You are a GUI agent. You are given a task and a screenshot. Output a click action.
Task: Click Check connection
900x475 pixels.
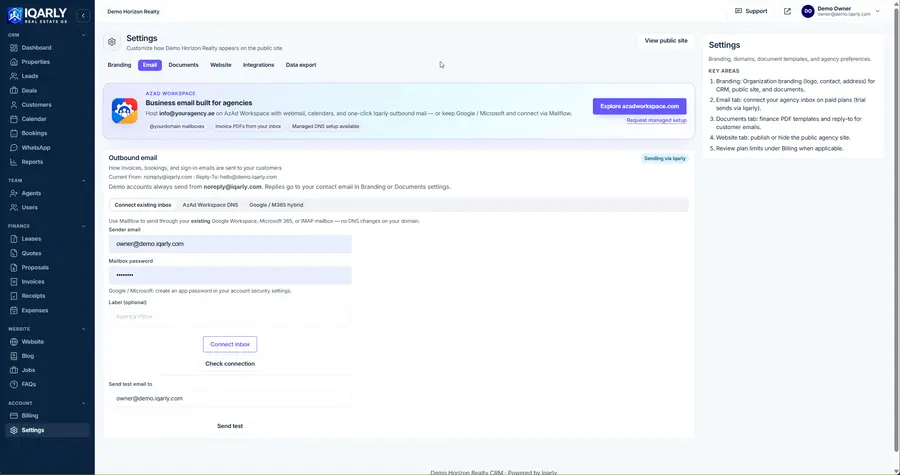click(x=230, y=364)
